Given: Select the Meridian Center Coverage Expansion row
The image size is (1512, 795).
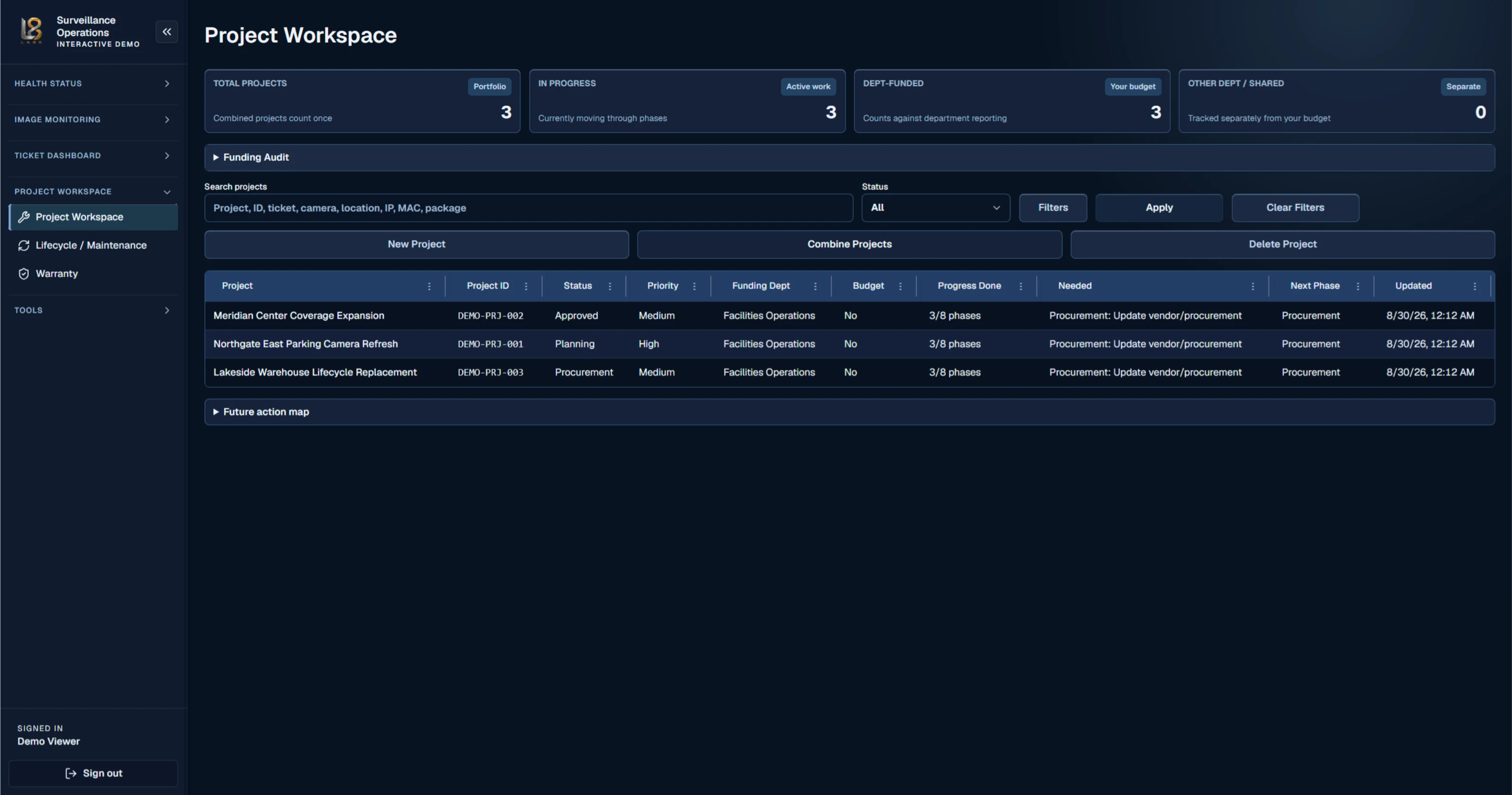Looking at the screenshot, I should tap(849, 316).
